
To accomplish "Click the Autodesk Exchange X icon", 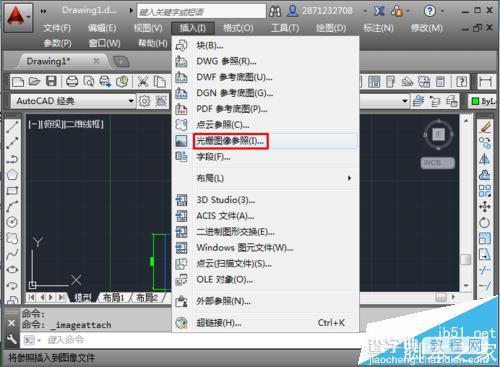I will (379, 11).
